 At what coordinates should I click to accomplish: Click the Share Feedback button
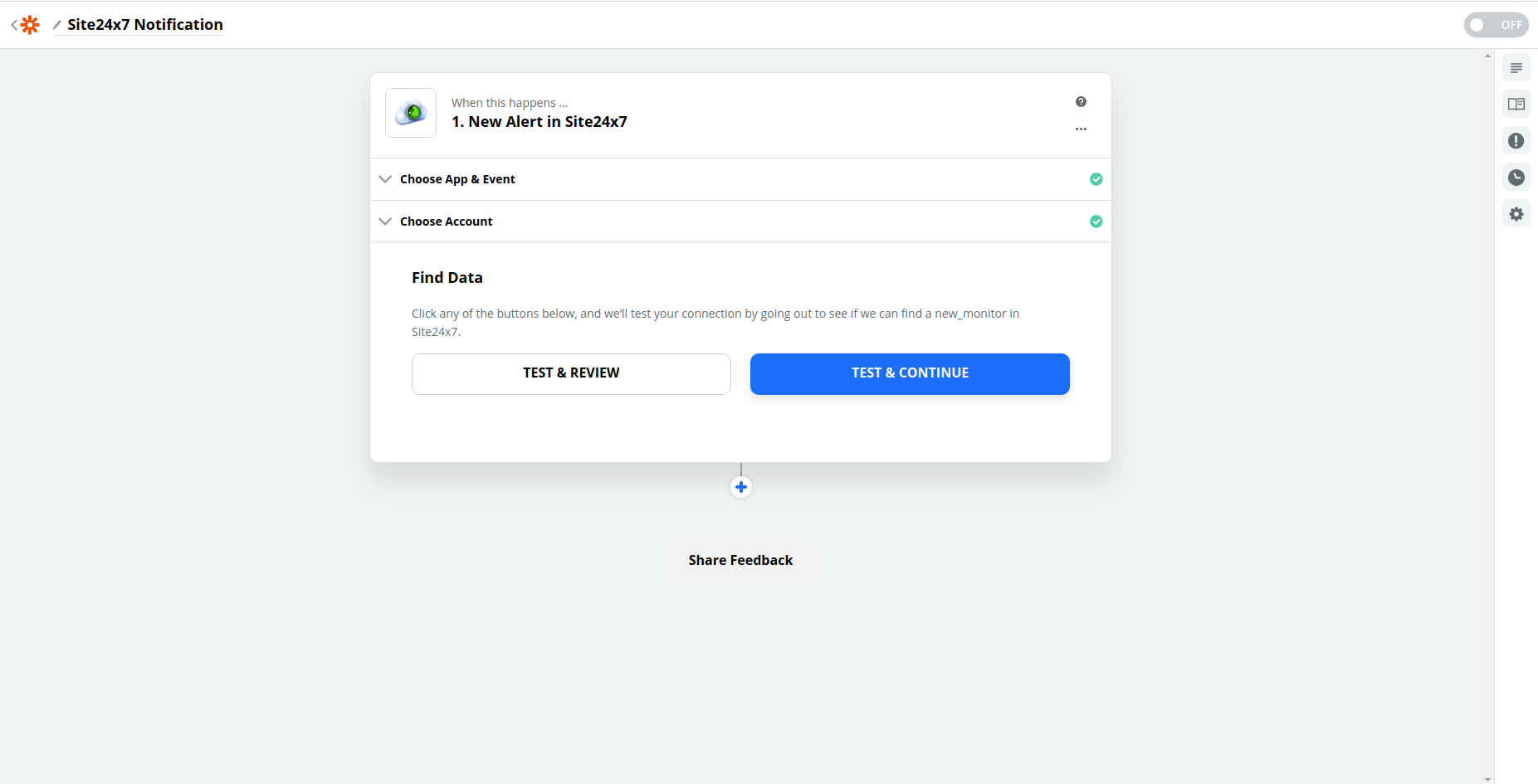740,560
